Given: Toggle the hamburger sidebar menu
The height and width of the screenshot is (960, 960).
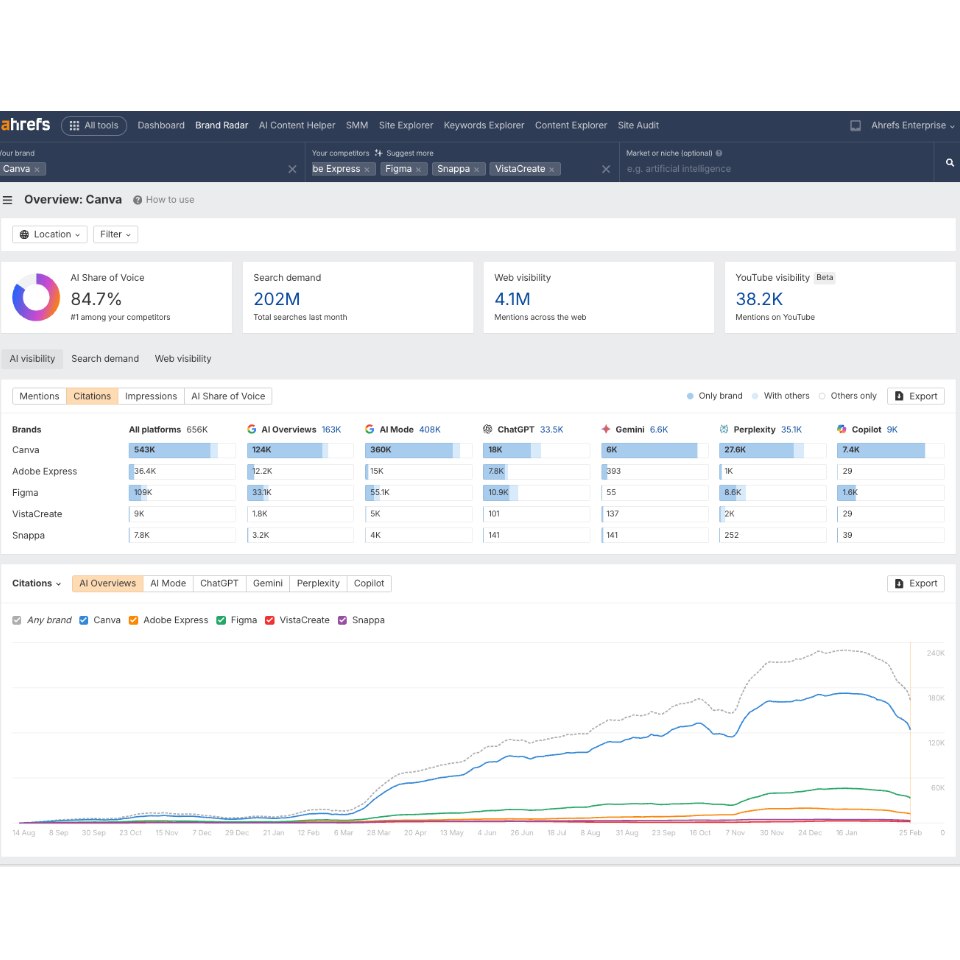Looking at the screenshot, I should pos(7,200).
